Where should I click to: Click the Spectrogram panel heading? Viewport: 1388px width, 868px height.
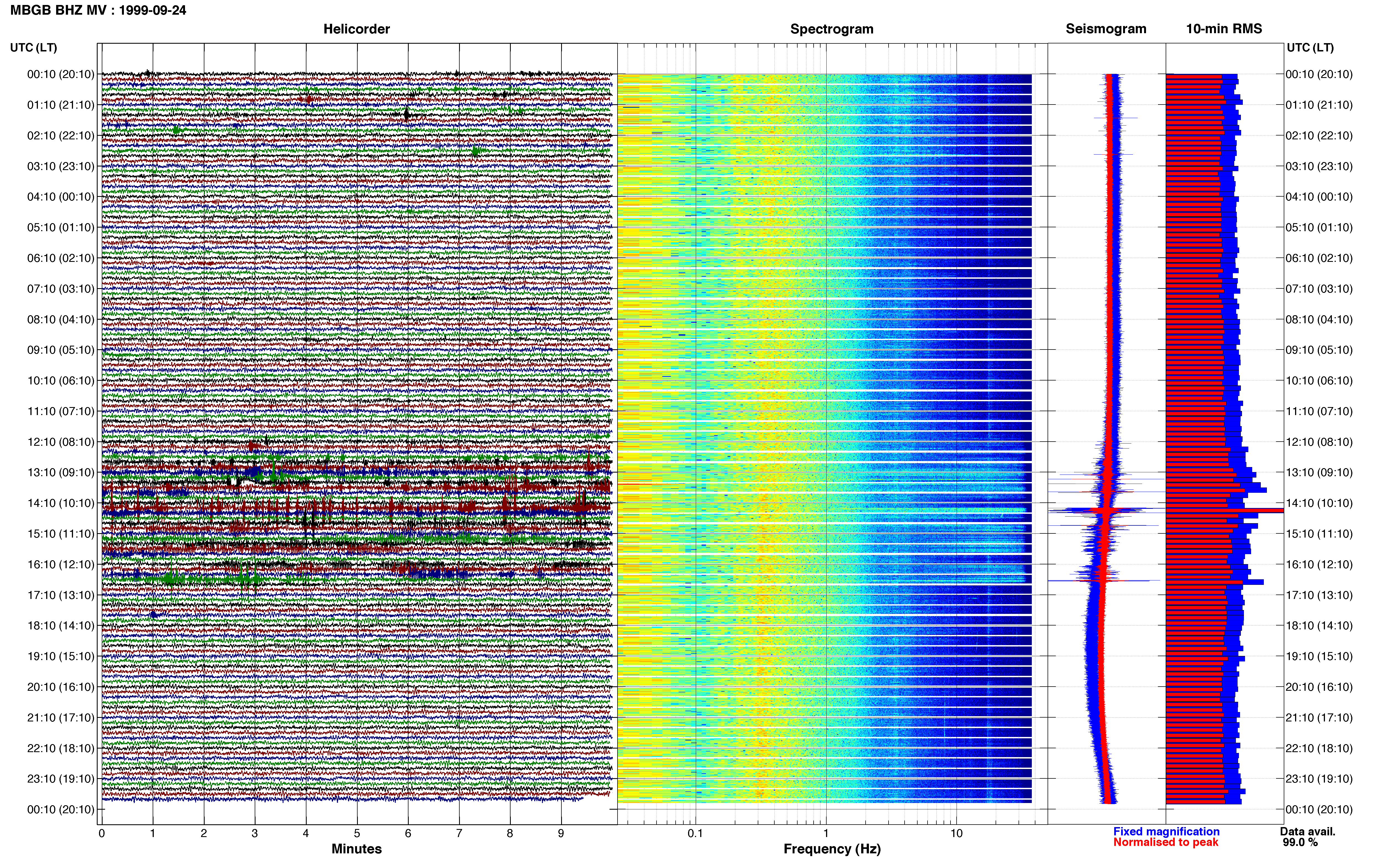tap(832, 29)
